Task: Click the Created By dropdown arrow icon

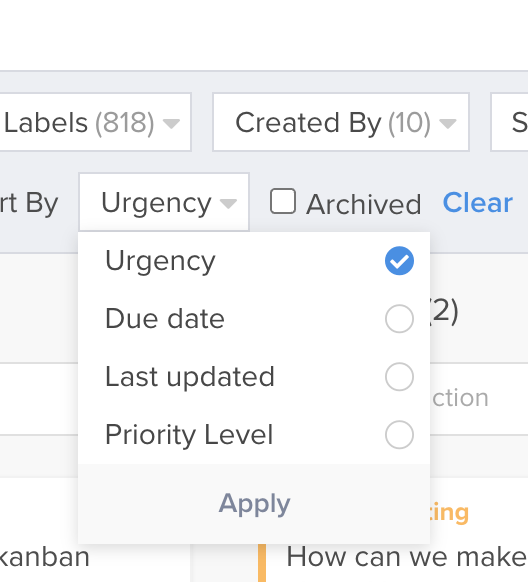Action: pos(448,123)
